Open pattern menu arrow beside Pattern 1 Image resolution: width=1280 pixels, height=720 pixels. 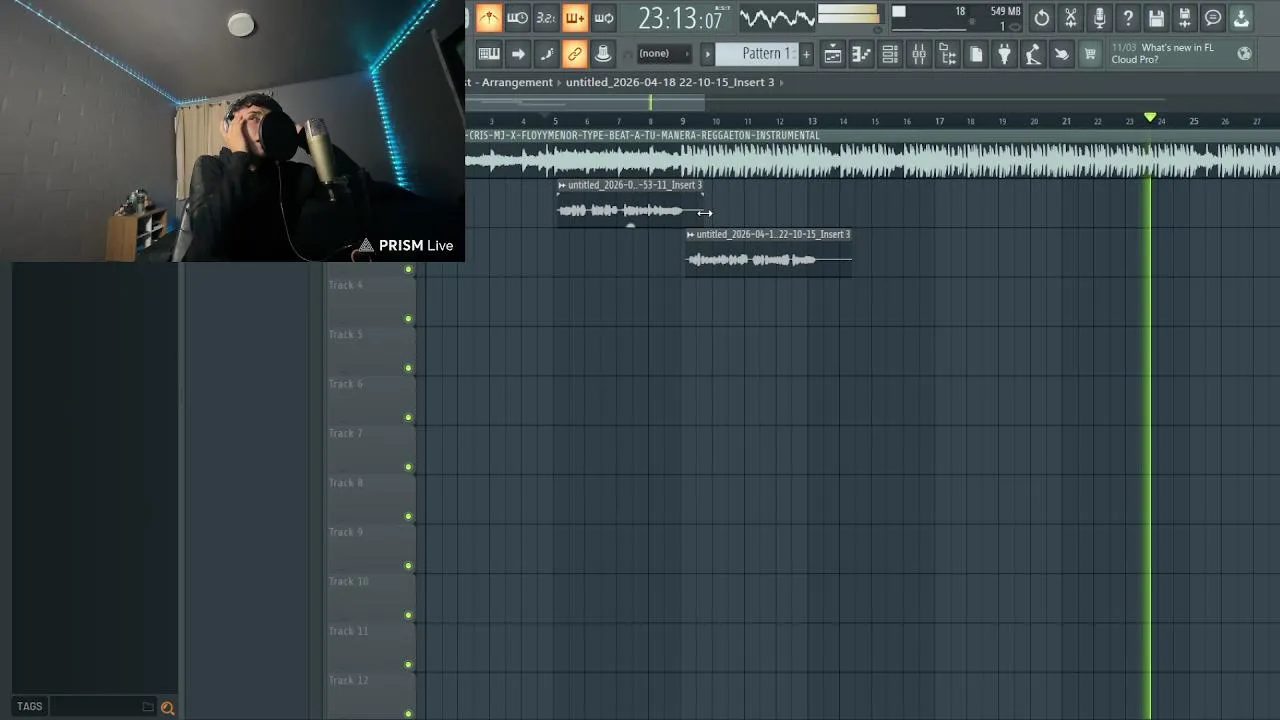708,54
